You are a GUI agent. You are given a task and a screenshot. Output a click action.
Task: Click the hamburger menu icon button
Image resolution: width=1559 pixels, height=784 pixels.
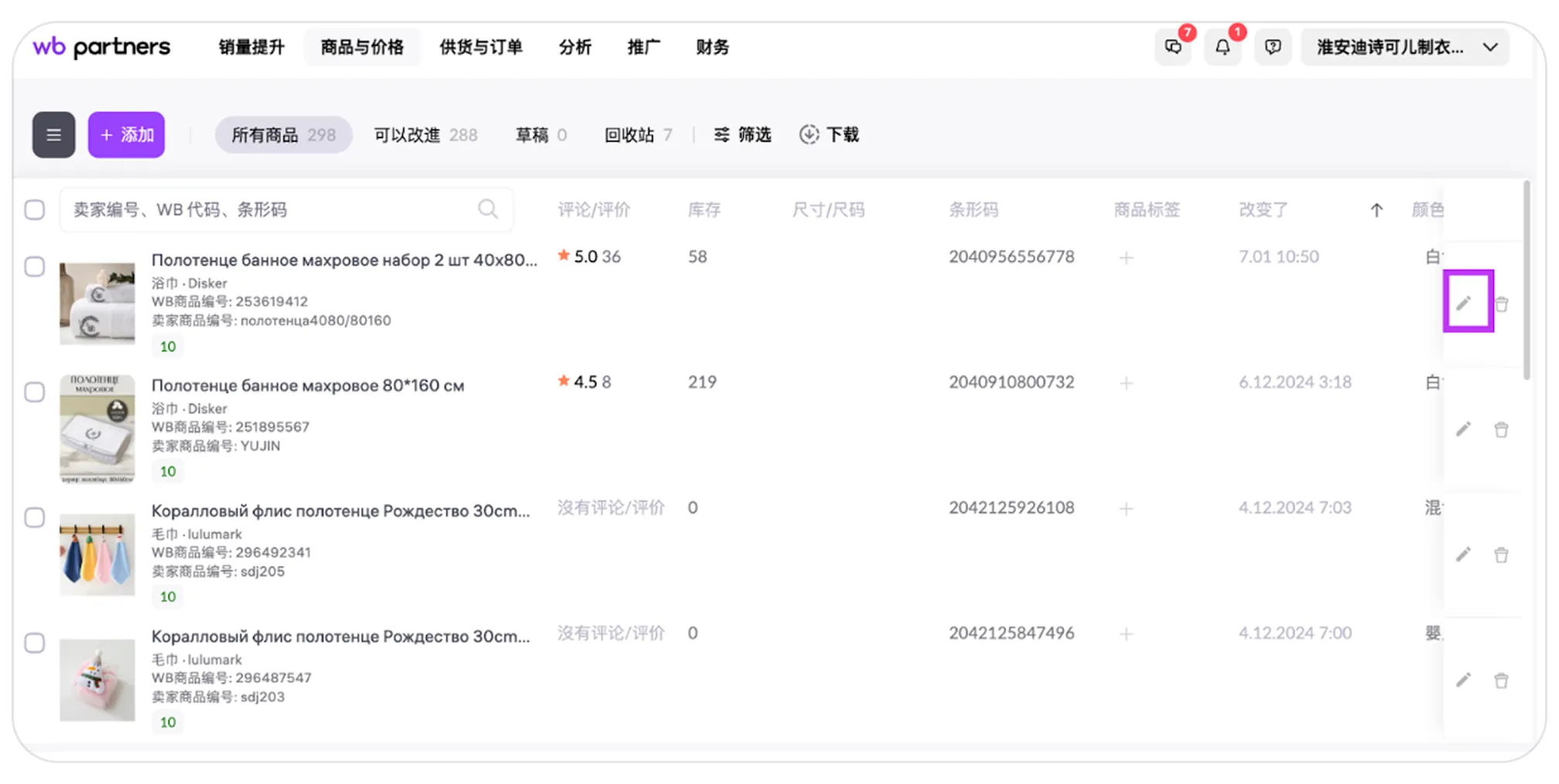point(53,135)
